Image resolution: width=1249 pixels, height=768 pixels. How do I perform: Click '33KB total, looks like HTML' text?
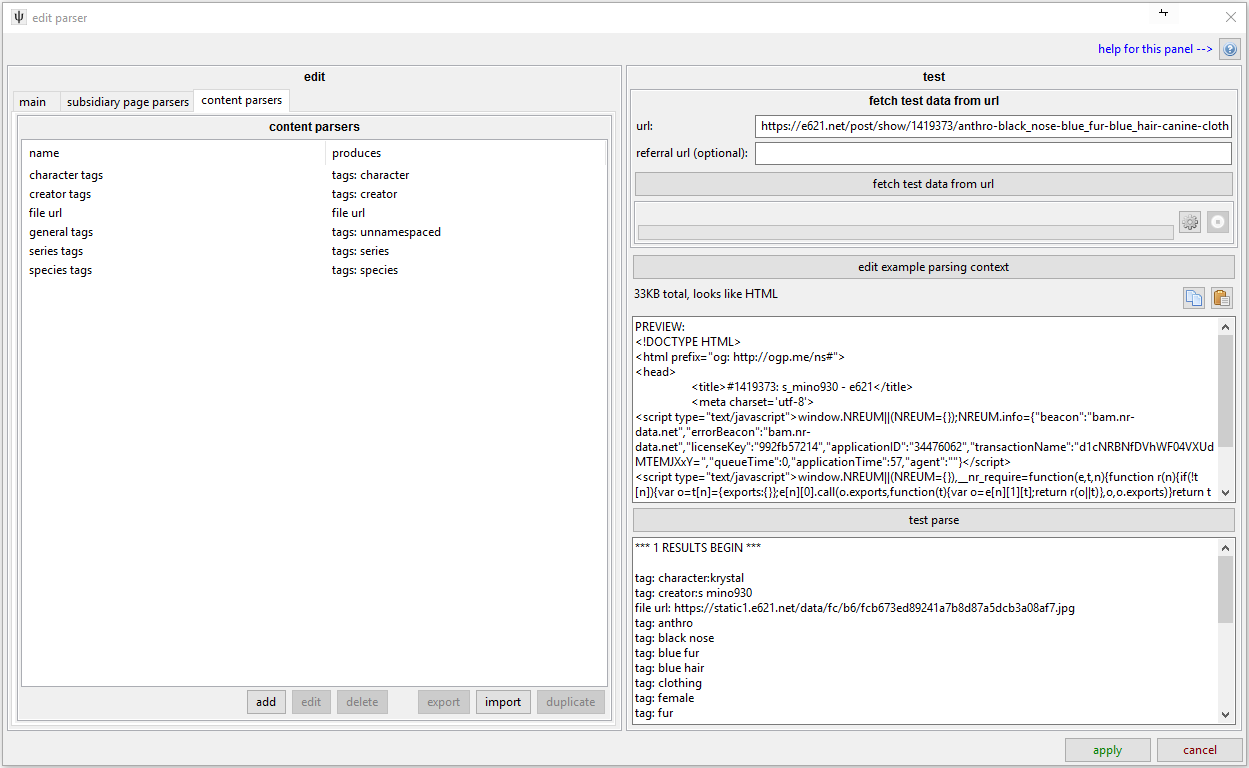(x=705, y=294)
